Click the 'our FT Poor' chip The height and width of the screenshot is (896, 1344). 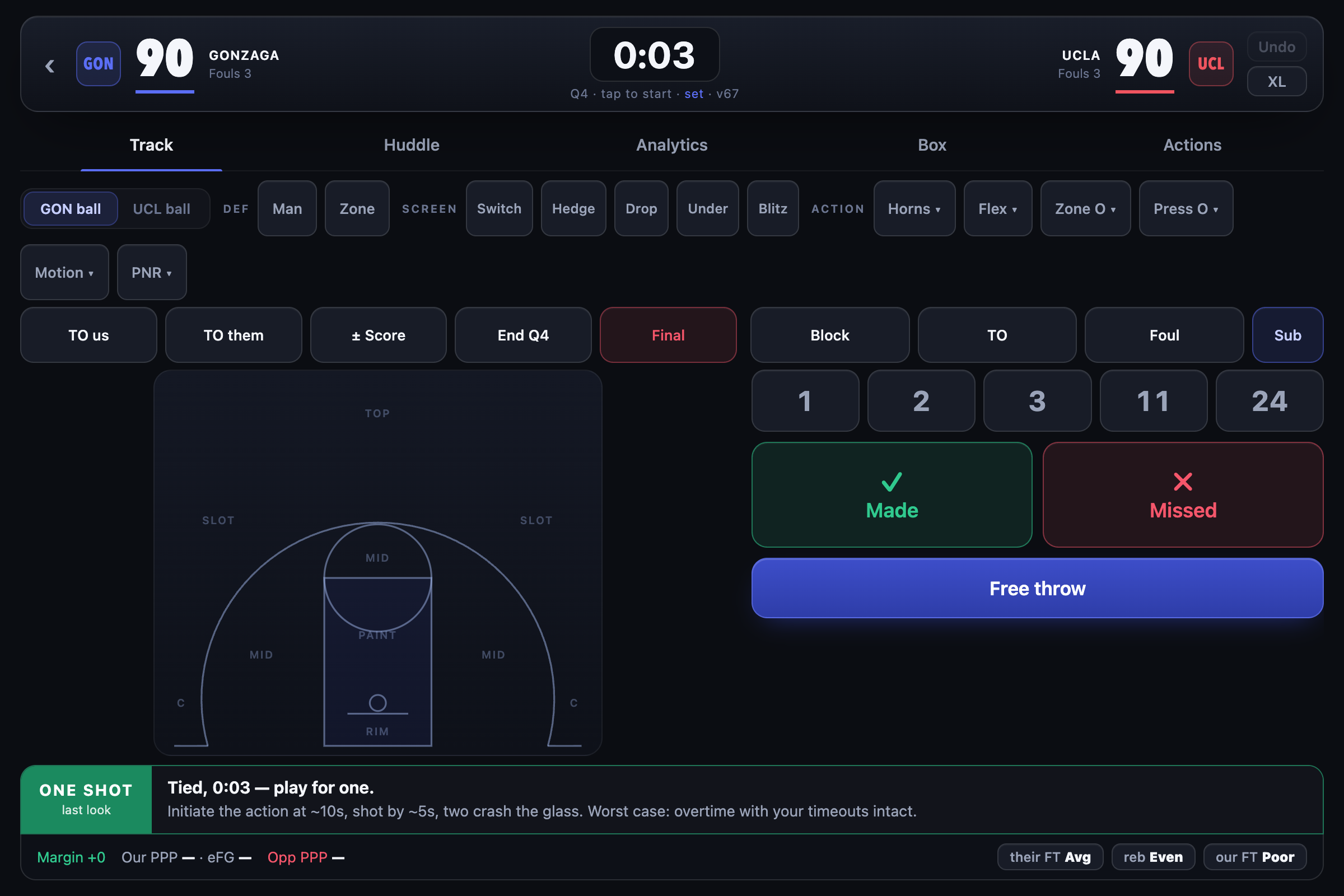point(1255,857)
